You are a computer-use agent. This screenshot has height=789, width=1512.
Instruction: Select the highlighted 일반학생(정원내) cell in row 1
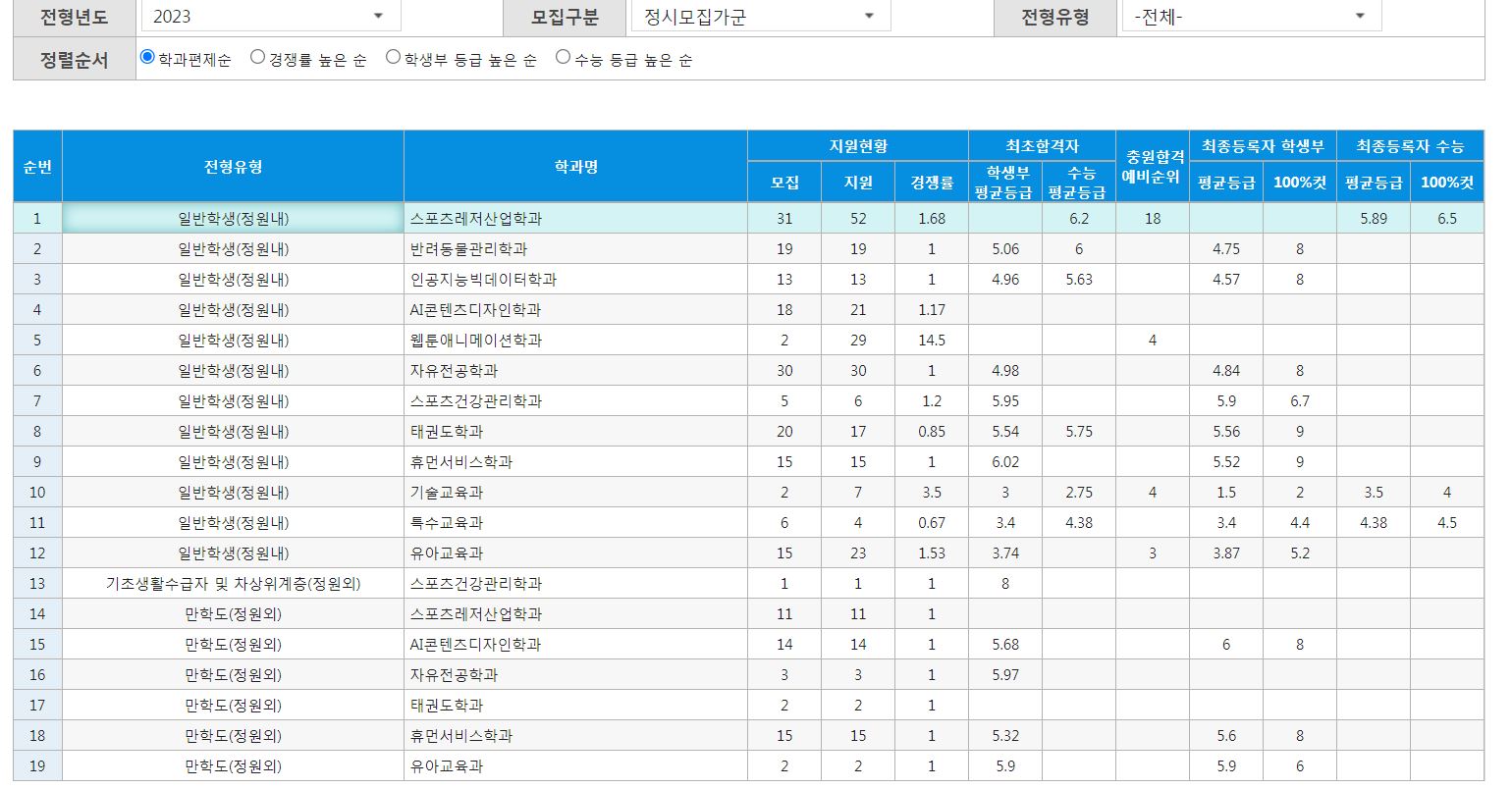tap(233, 218)
